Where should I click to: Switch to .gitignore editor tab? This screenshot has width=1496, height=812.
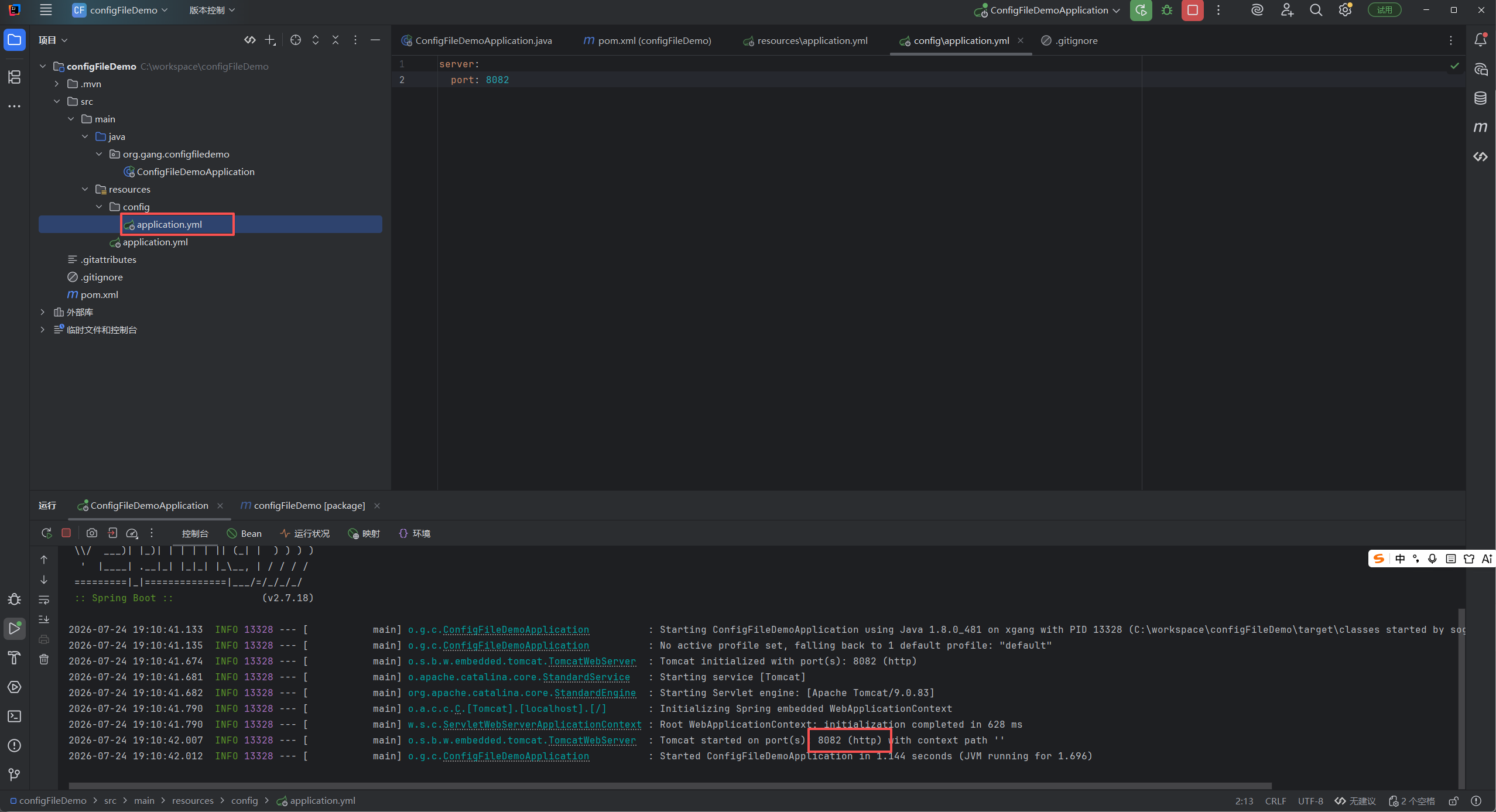click(x=1070, y=40)
